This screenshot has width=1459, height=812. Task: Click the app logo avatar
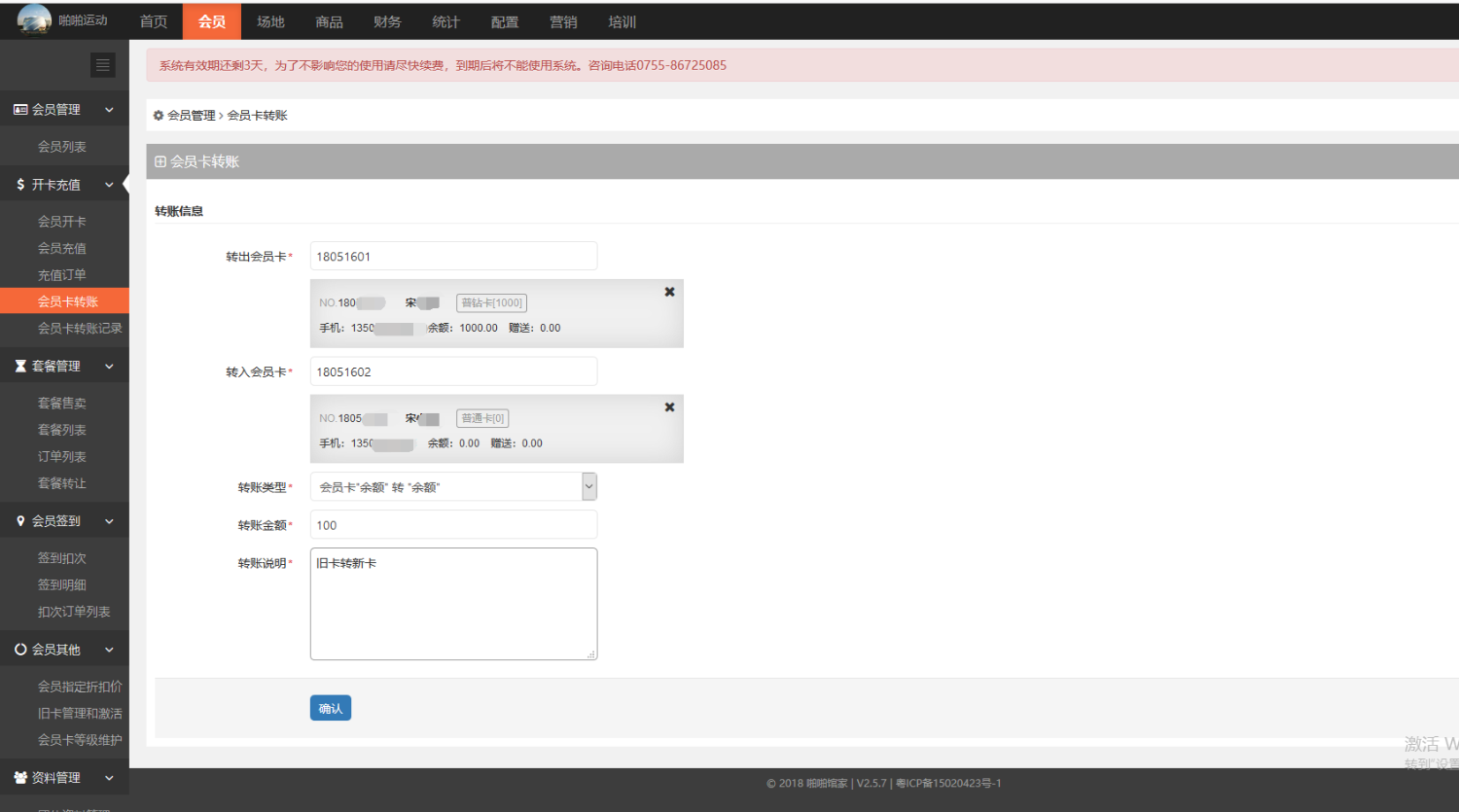click(x=34, y=19)
